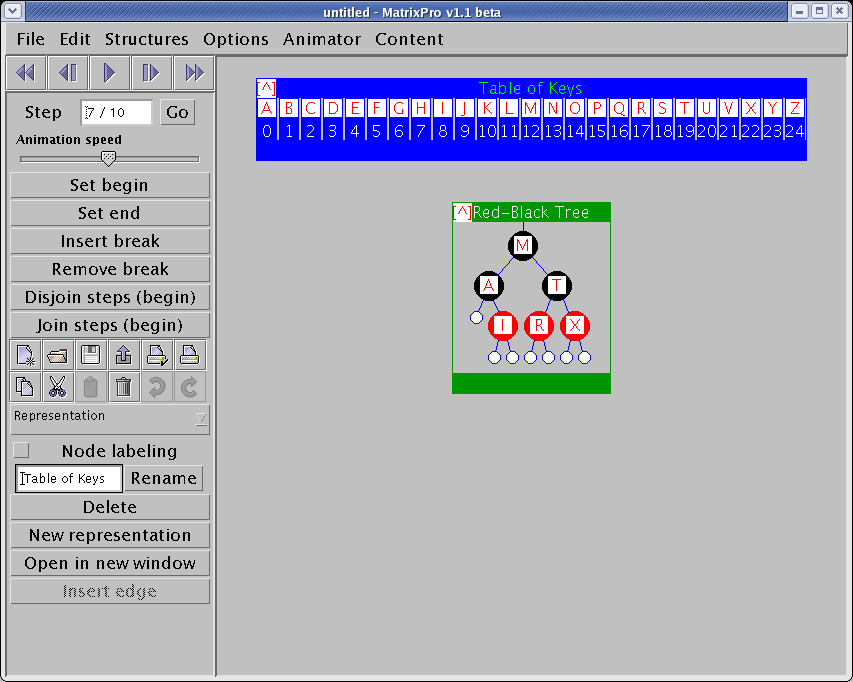Click the greyed-out Undo arrow icon

click(x=157, y=387)
